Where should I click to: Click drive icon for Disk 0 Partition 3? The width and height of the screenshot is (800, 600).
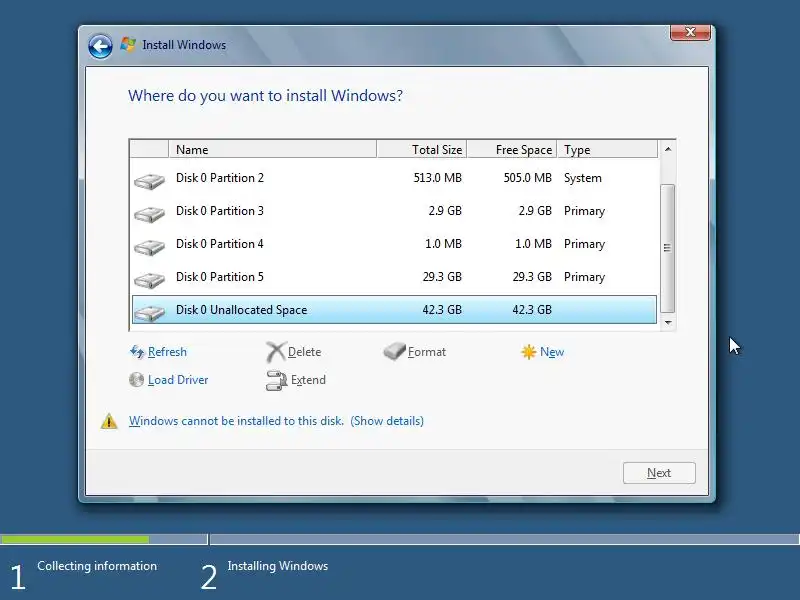coord(149,214)
